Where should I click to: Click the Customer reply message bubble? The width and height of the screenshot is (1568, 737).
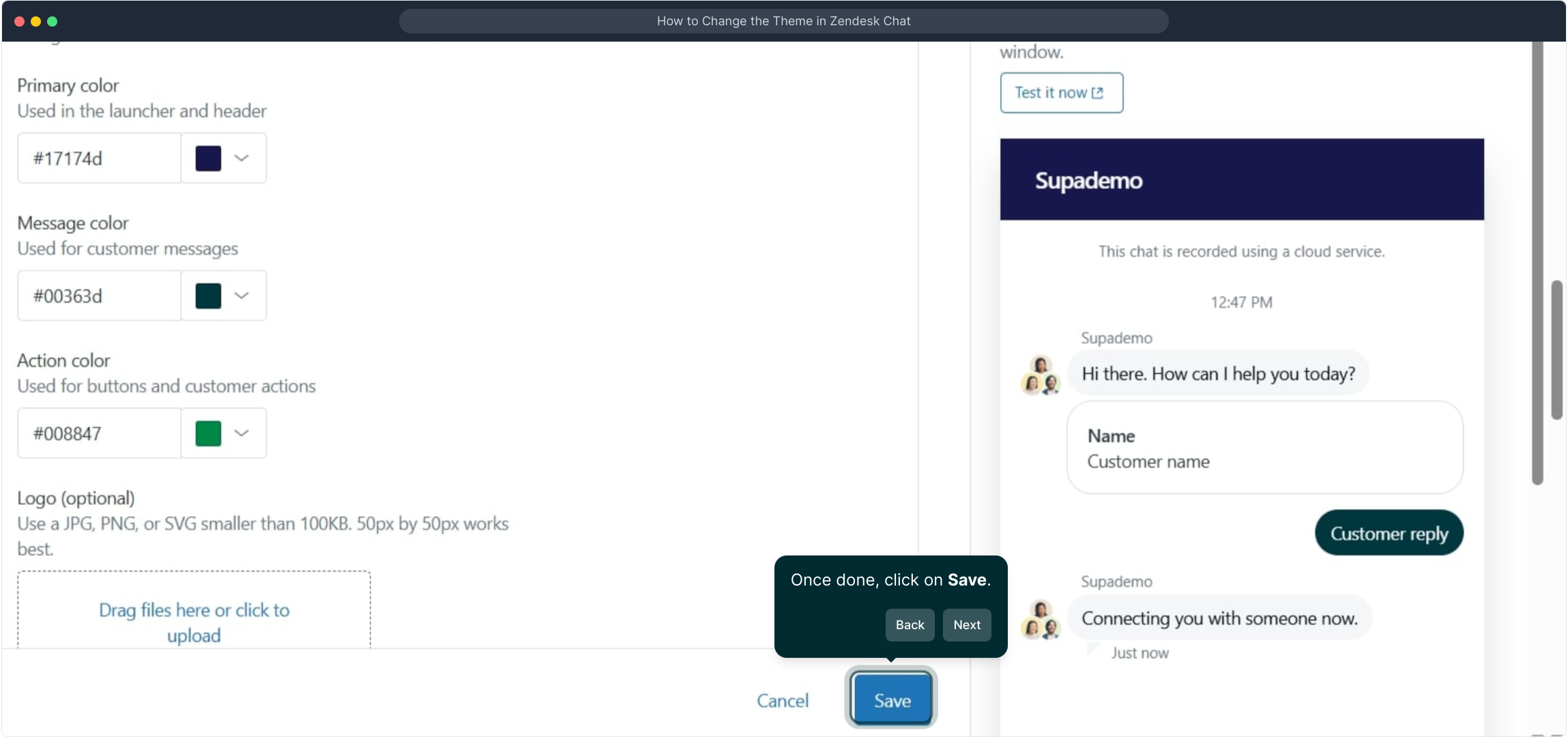pos(1389,533)
